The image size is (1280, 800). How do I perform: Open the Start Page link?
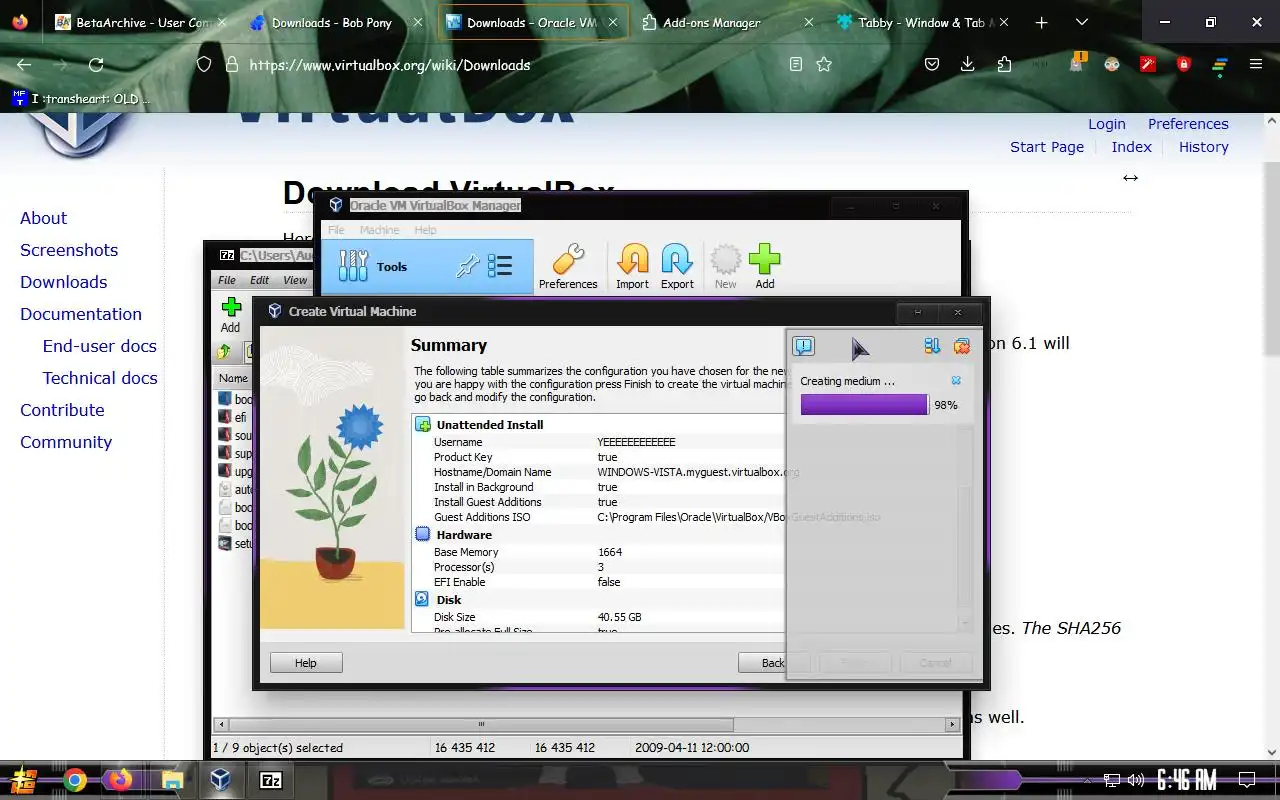[1047, 147]
